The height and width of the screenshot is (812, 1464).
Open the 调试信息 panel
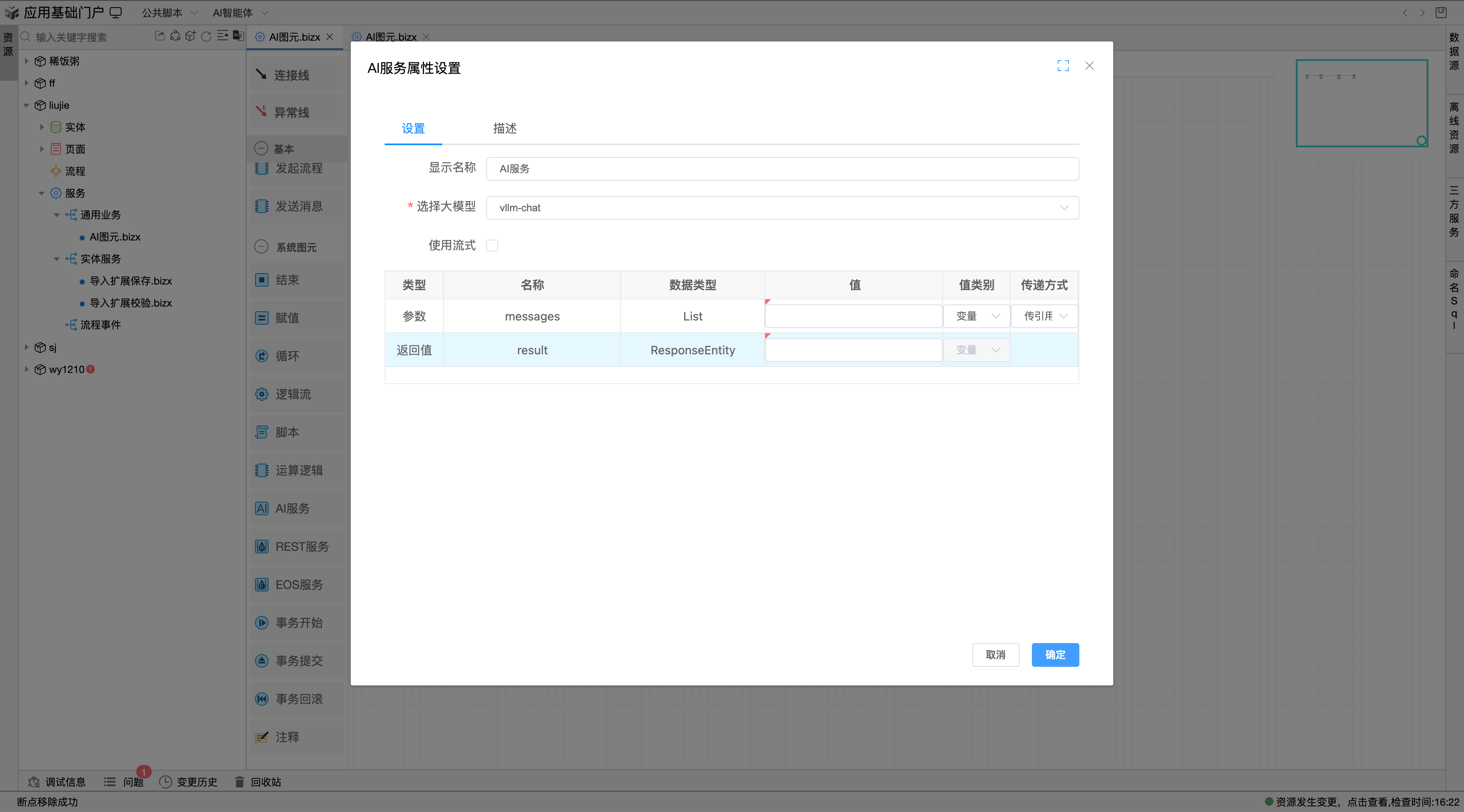pos(57,782)
